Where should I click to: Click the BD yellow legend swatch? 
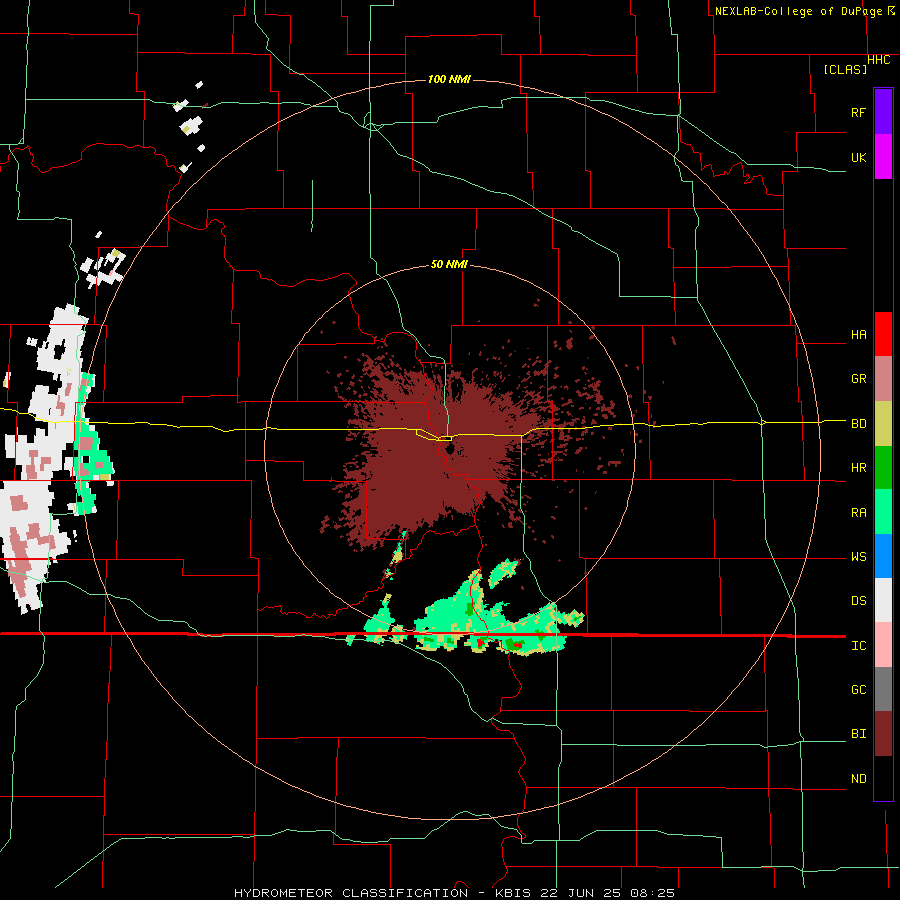[883, 424]
